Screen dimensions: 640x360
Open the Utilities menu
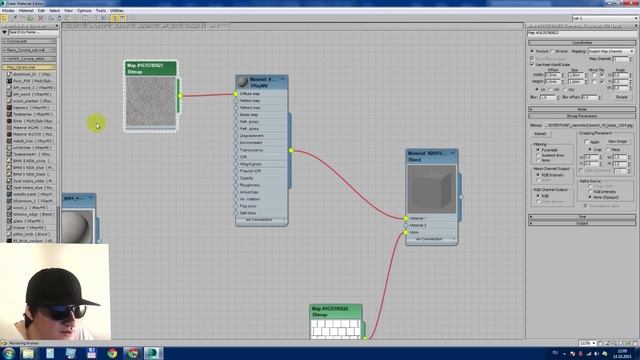116,11
